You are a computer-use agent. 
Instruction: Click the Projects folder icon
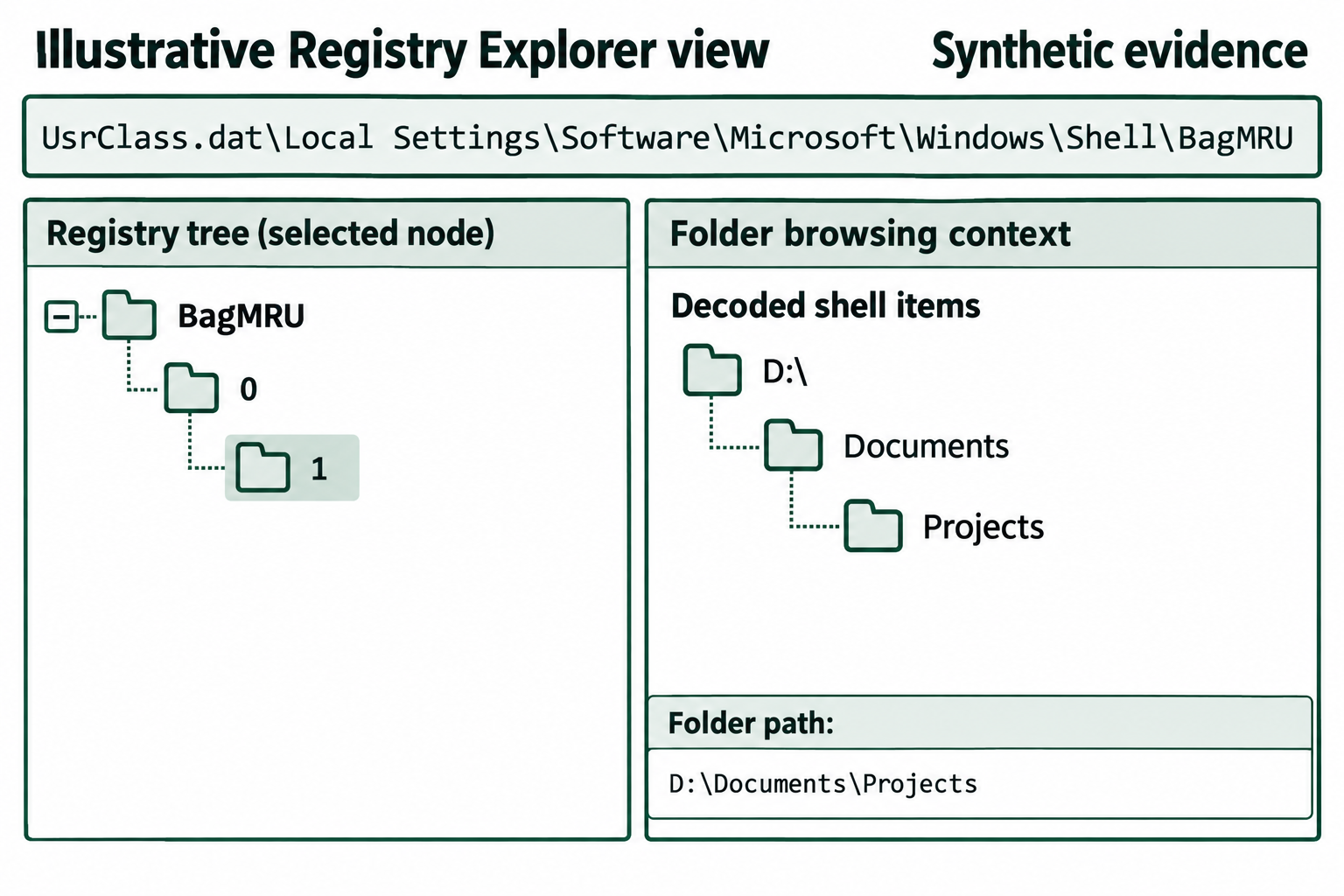pos(873,526)
